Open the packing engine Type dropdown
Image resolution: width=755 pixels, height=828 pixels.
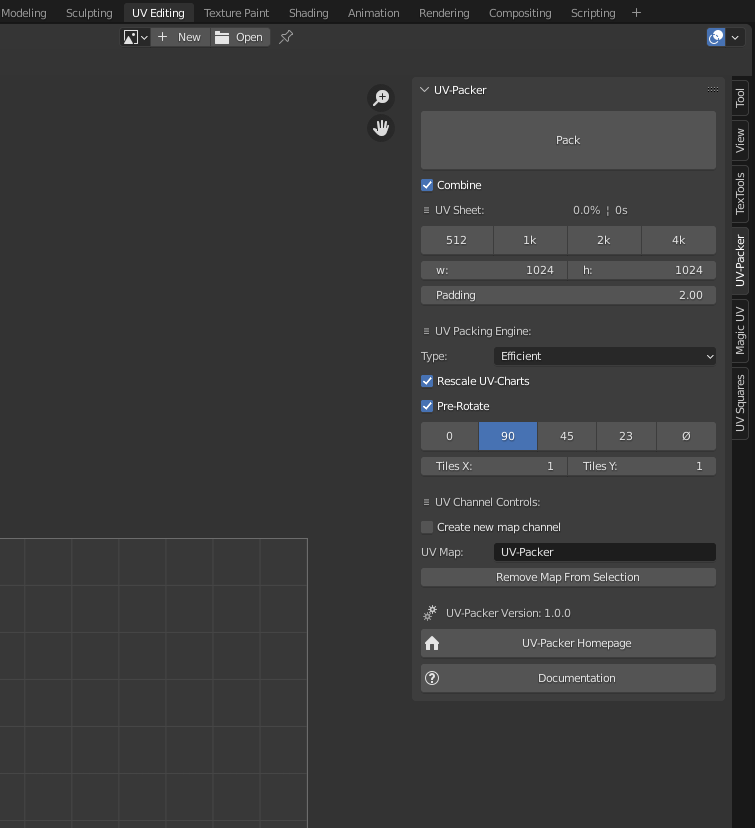tap(605, 356)
